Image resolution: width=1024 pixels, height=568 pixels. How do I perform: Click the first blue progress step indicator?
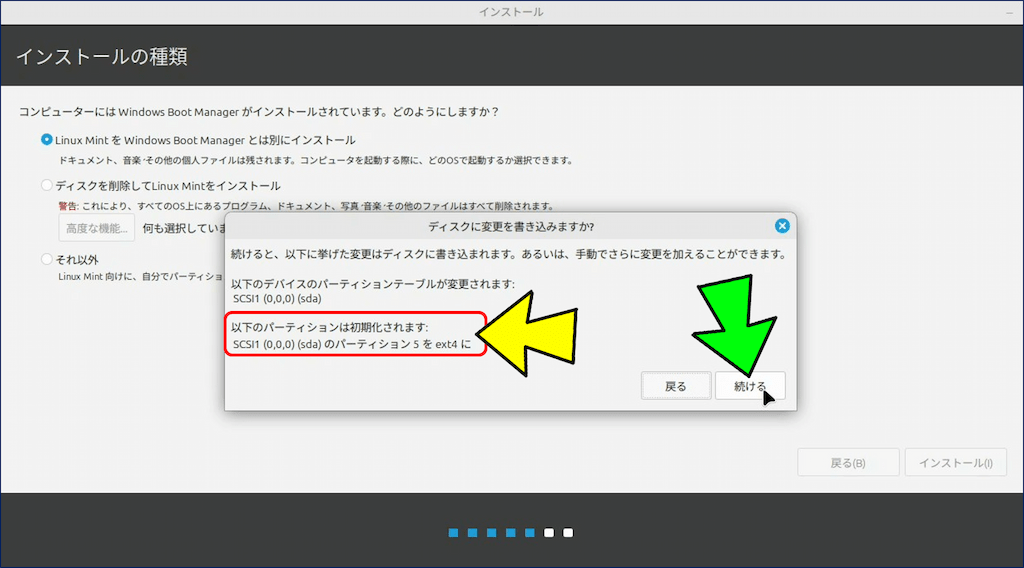click(453, 533)
